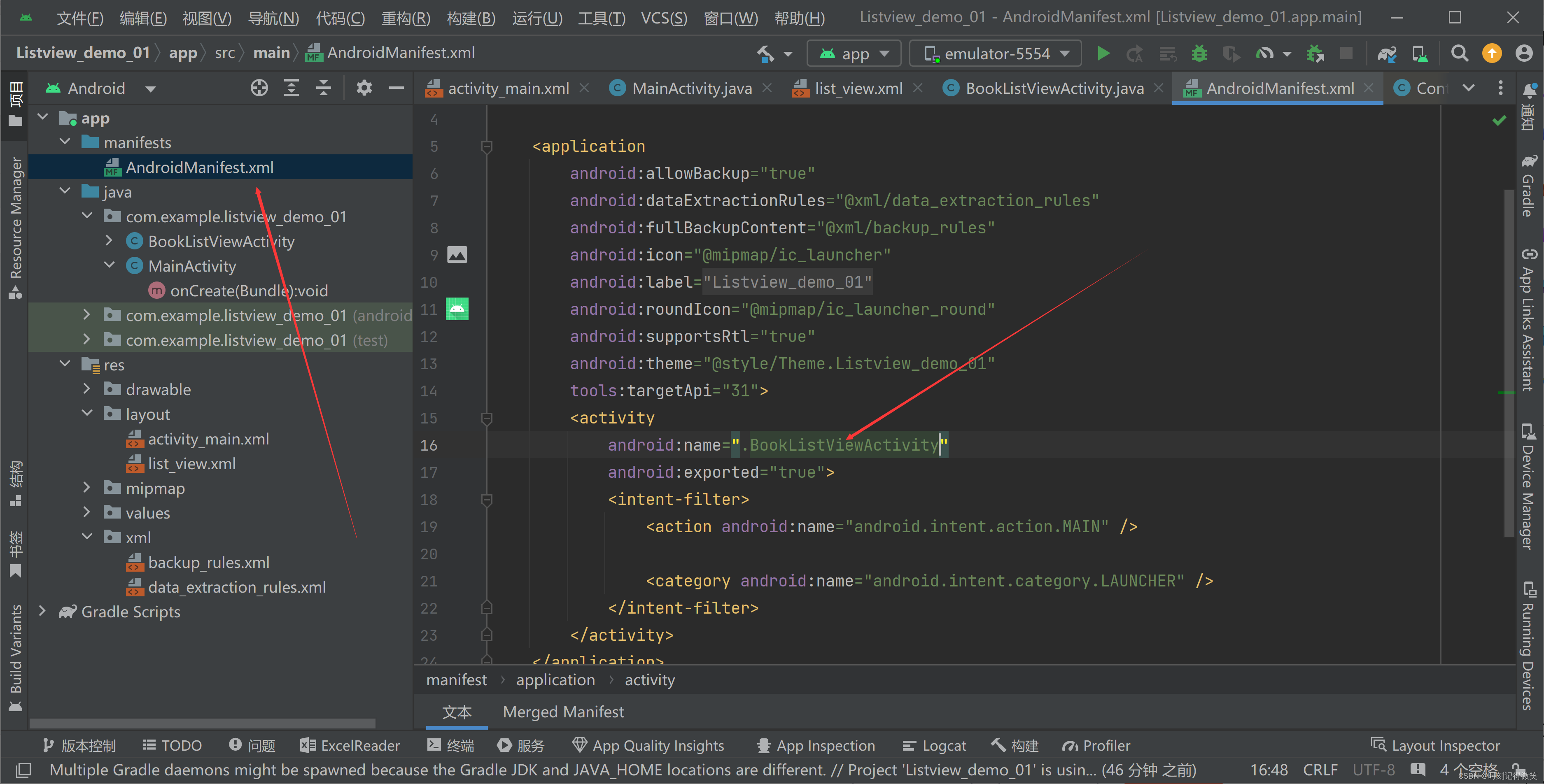The width and height of the screenshot is (1544, 784).
Task: Open the Android project view dropdown
Action: (101, 88)
